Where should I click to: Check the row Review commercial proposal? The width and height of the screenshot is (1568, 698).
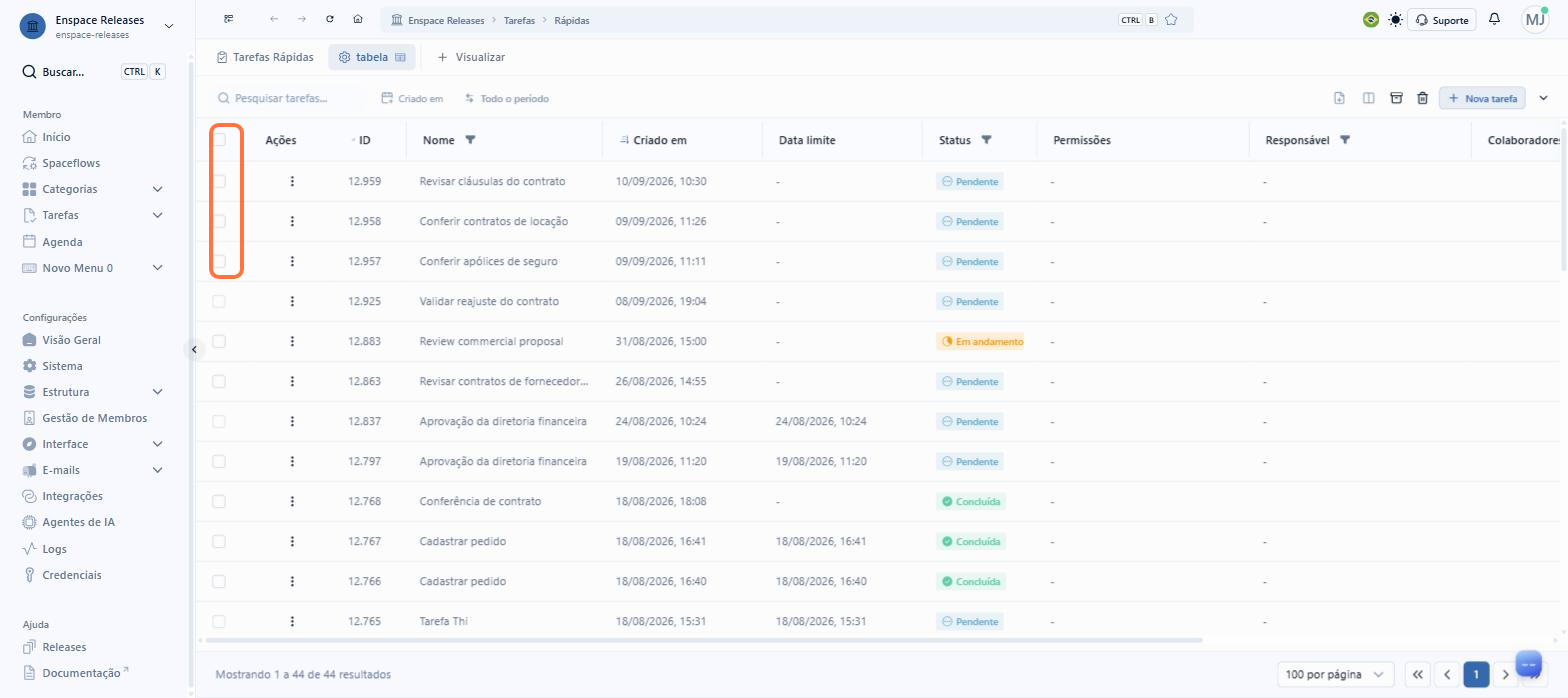(219, 341)
